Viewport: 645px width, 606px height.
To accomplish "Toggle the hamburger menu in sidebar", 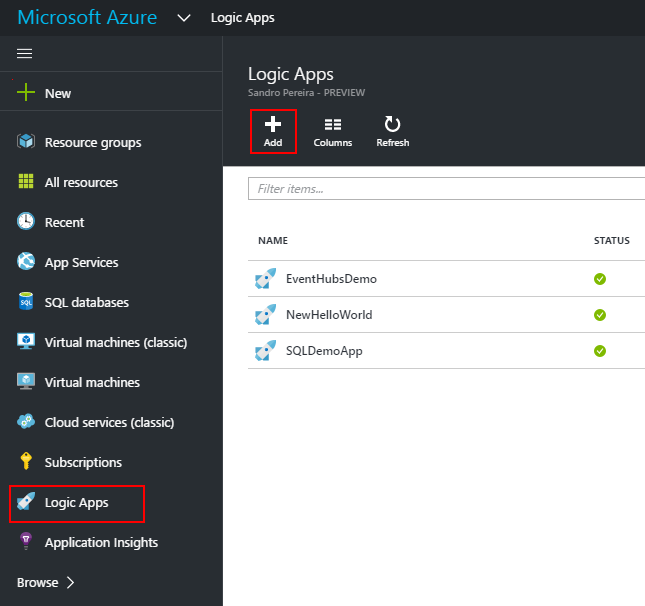I will 25,54.
